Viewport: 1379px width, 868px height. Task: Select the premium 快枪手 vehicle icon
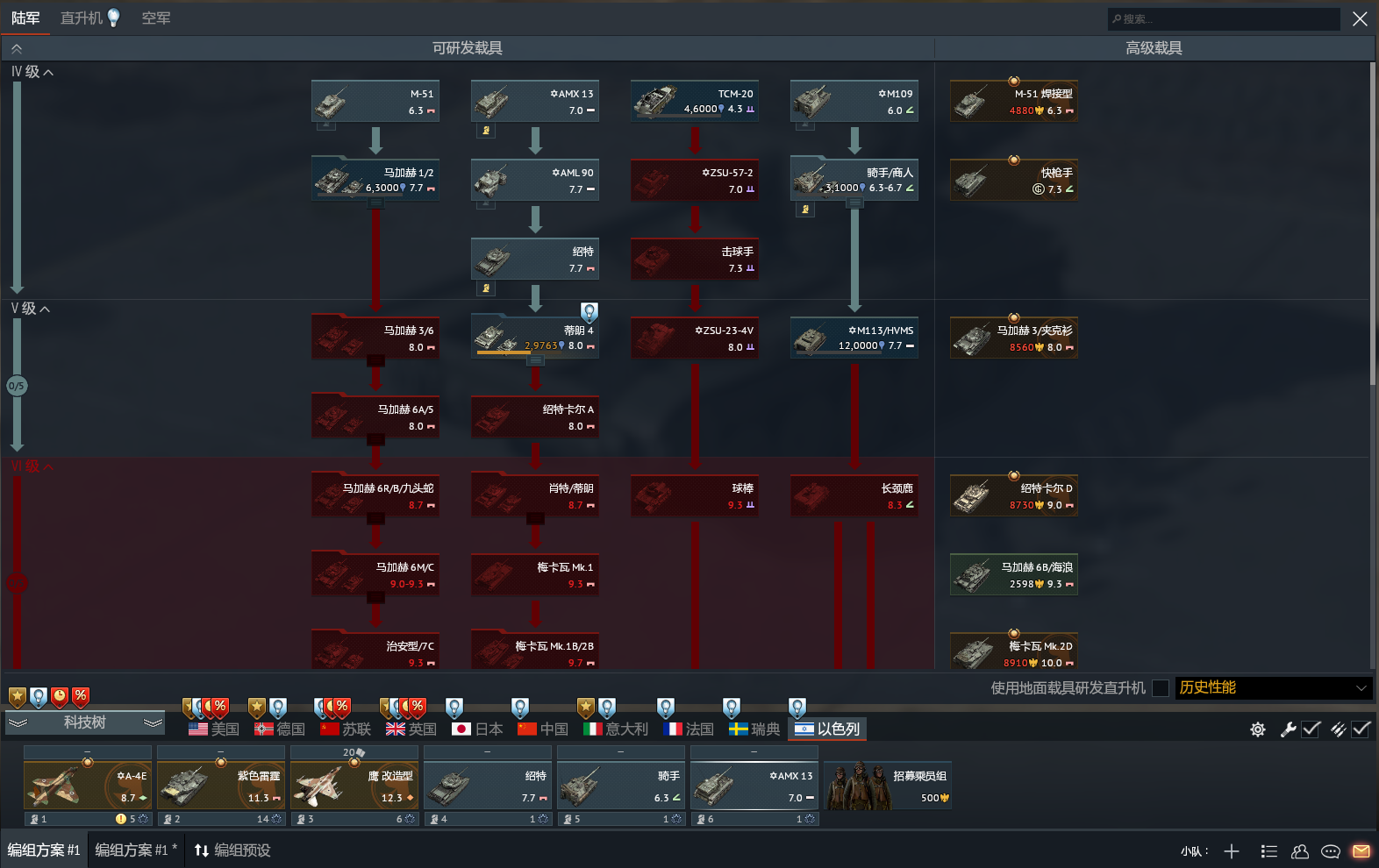tap(970, 181)
